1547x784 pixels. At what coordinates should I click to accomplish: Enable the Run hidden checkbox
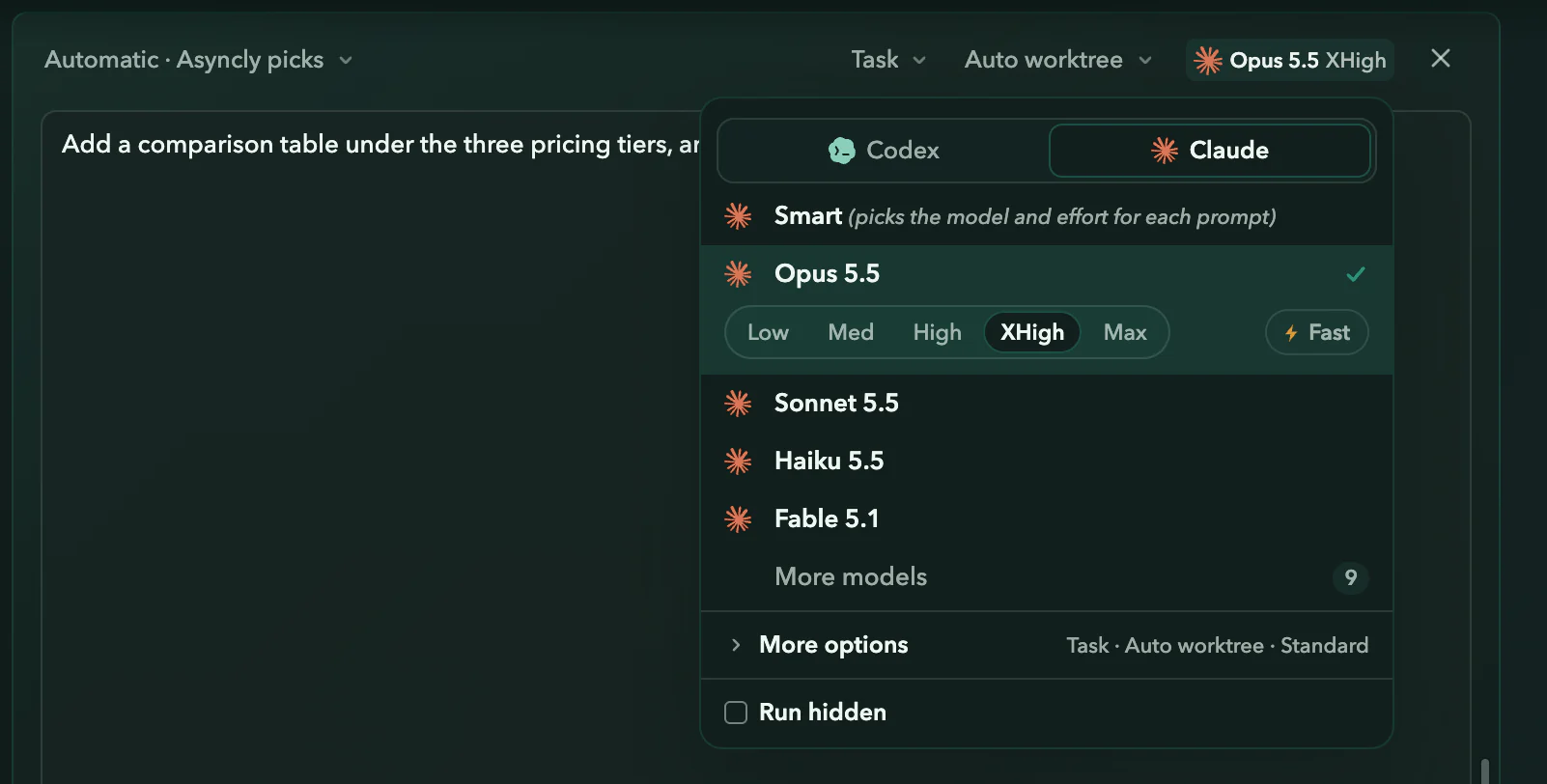coord(736,713)
